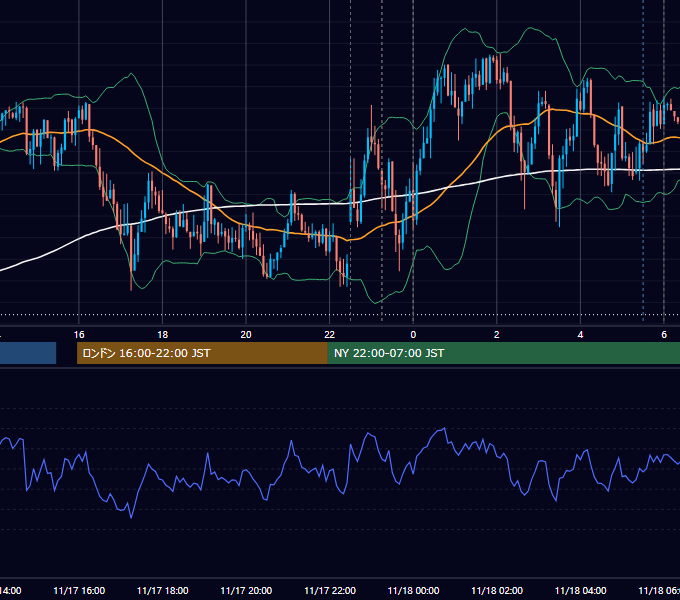Click the hour label 20 on the price chart axis

click(x=246, y=335)
